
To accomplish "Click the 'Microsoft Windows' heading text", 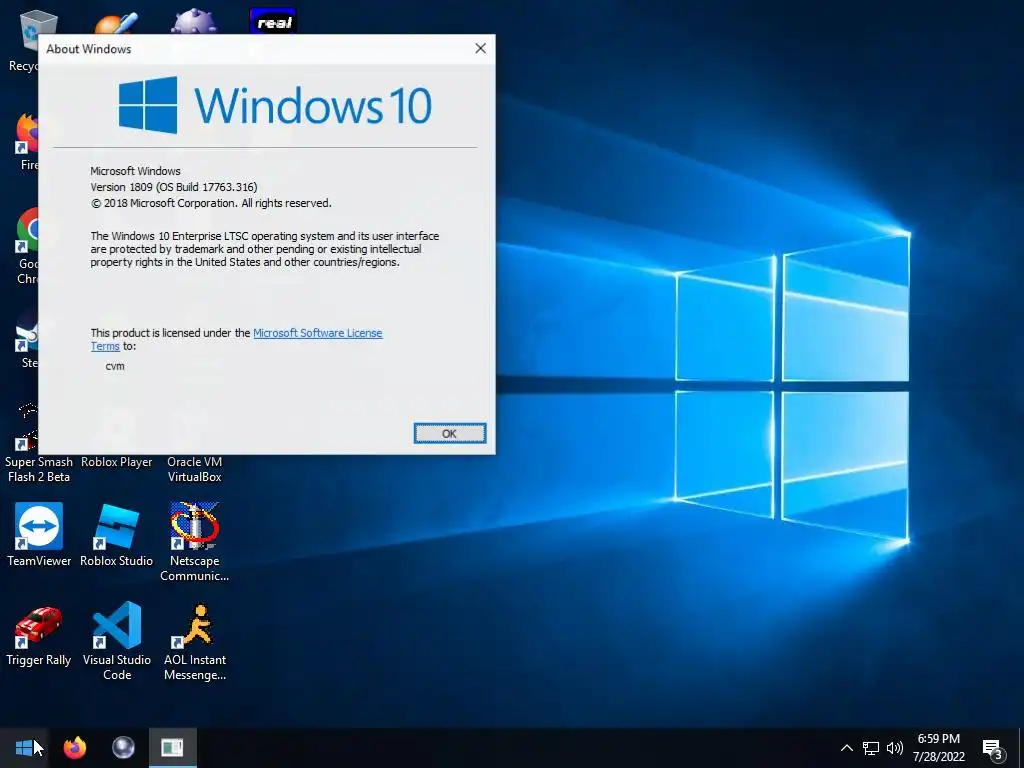I will [135, 171].
